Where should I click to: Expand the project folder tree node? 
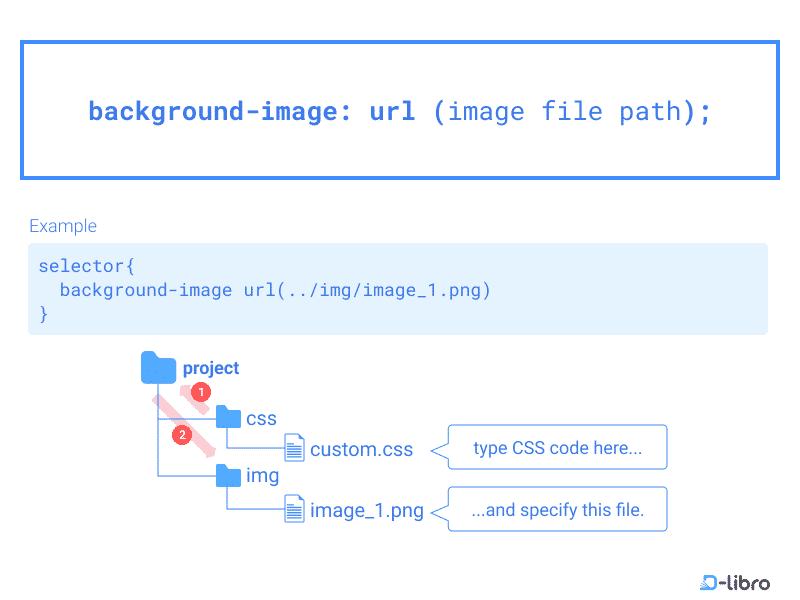(158, 368)
